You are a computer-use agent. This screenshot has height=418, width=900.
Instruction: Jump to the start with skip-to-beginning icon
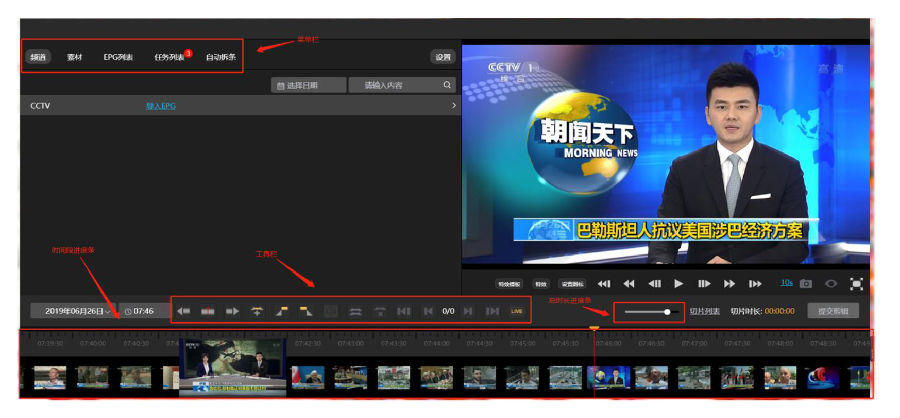click(604, 284)
